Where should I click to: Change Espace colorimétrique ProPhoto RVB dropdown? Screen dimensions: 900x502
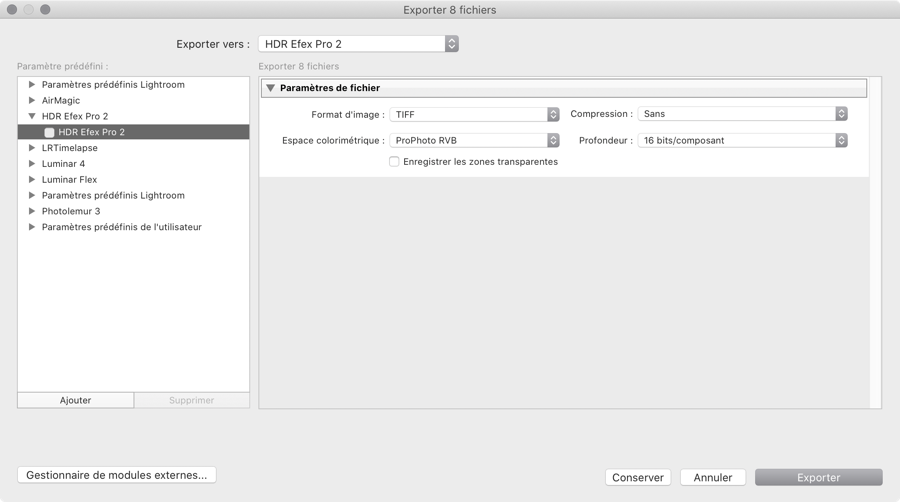tap(474, 140)
